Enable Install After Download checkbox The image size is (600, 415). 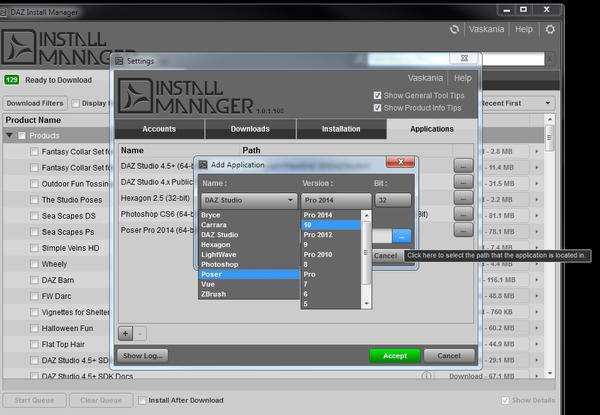pos(142,400)
